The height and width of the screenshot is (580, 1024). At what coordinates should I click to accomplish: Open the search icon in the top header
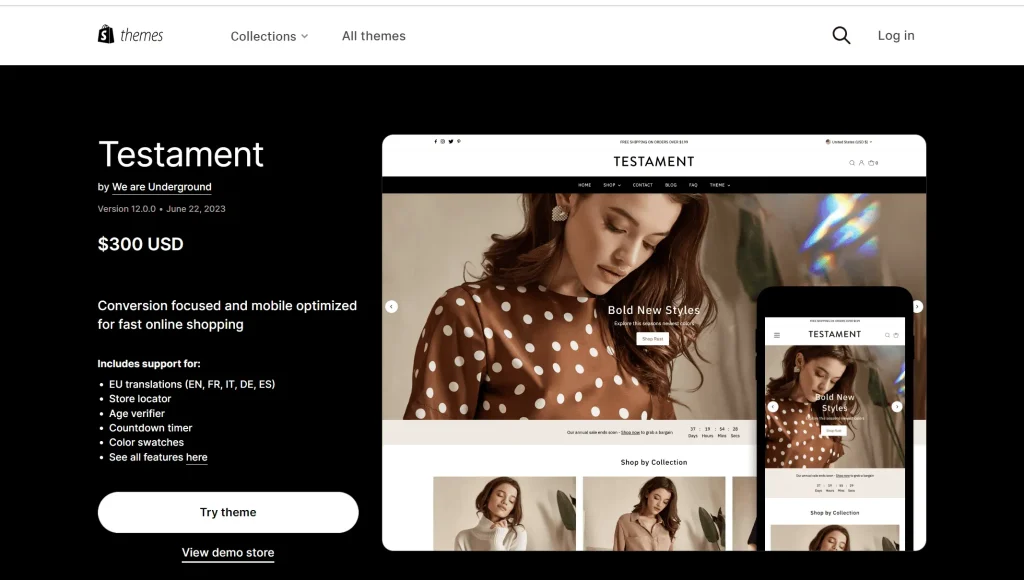(x=841, y=35)
